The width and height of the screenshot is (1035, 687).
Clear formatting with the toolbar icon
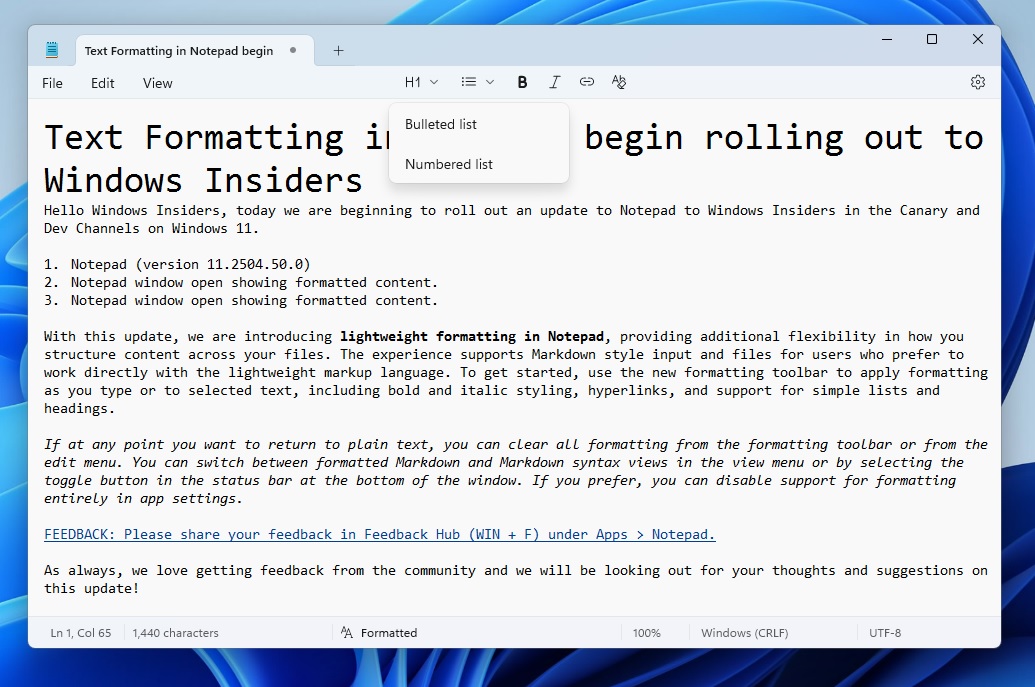click(x=619, y=82)
